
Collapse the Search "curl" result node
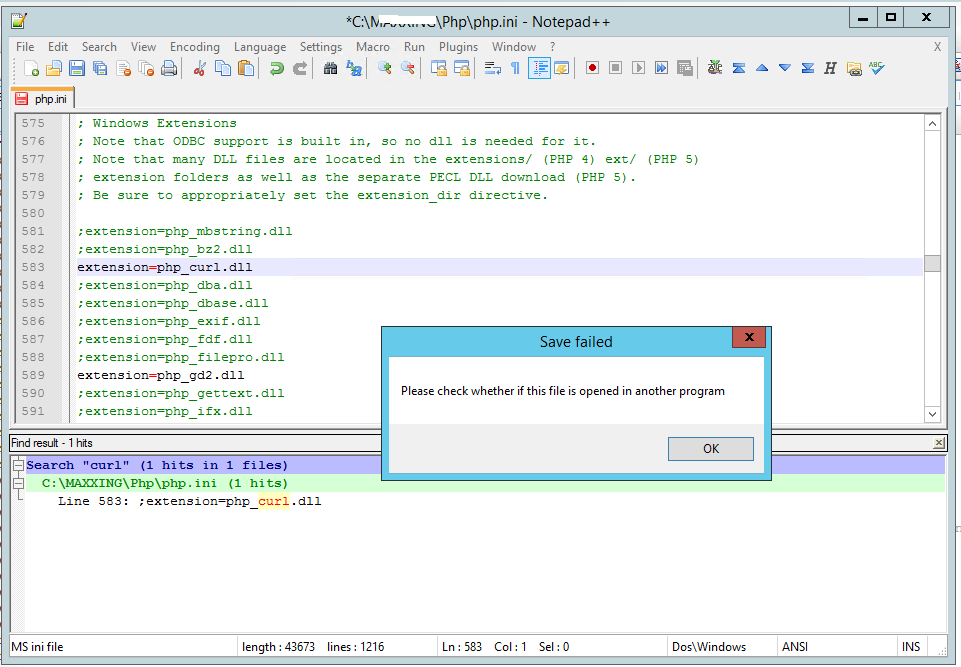18,465
